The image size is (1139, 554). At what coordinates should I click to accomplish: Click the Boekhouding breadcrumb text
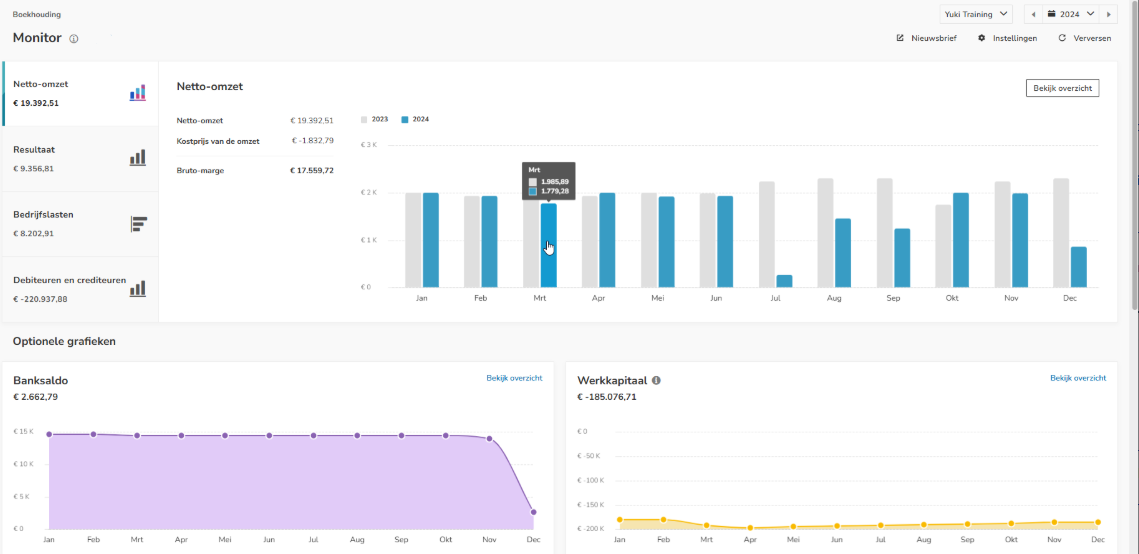pos(36,14)
